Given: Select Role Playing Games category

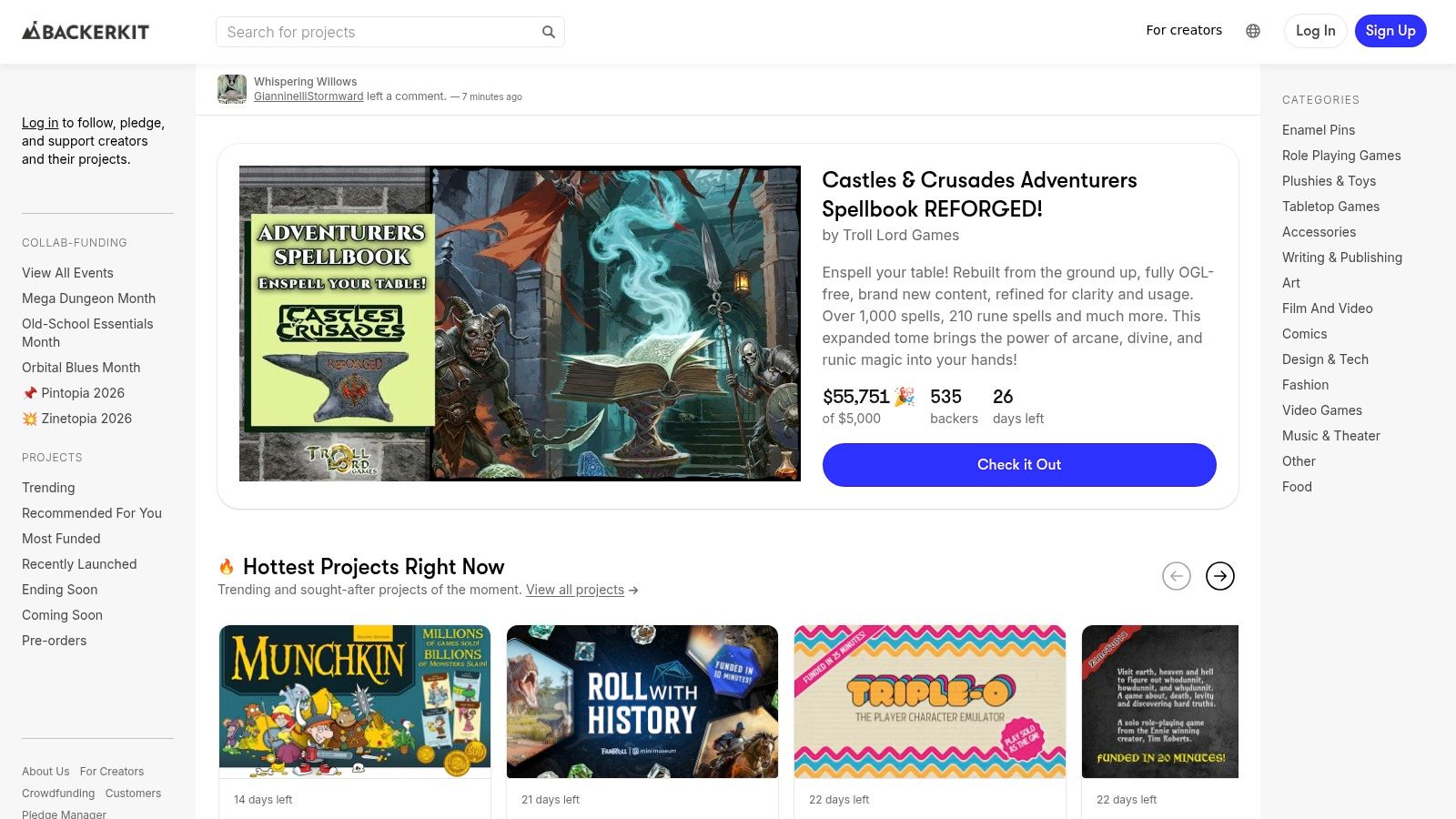Looking at the screenshot, I should [x=1341, y=156].
